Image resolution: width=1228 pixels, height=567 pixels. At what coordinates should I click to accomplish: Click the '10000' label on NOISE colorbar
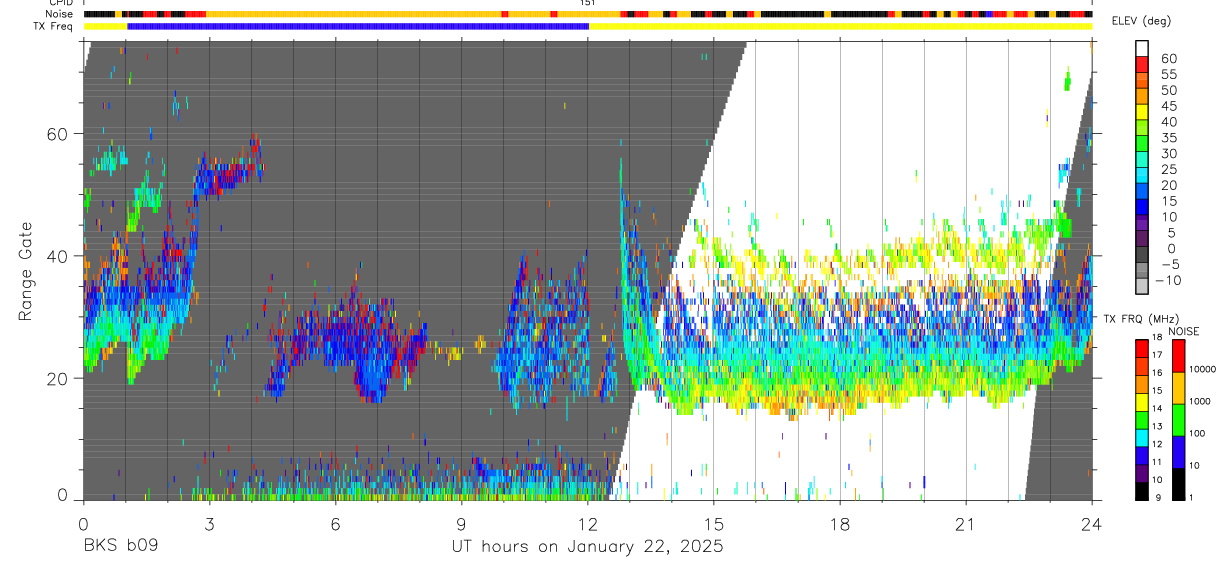[x=1202, y=369]
